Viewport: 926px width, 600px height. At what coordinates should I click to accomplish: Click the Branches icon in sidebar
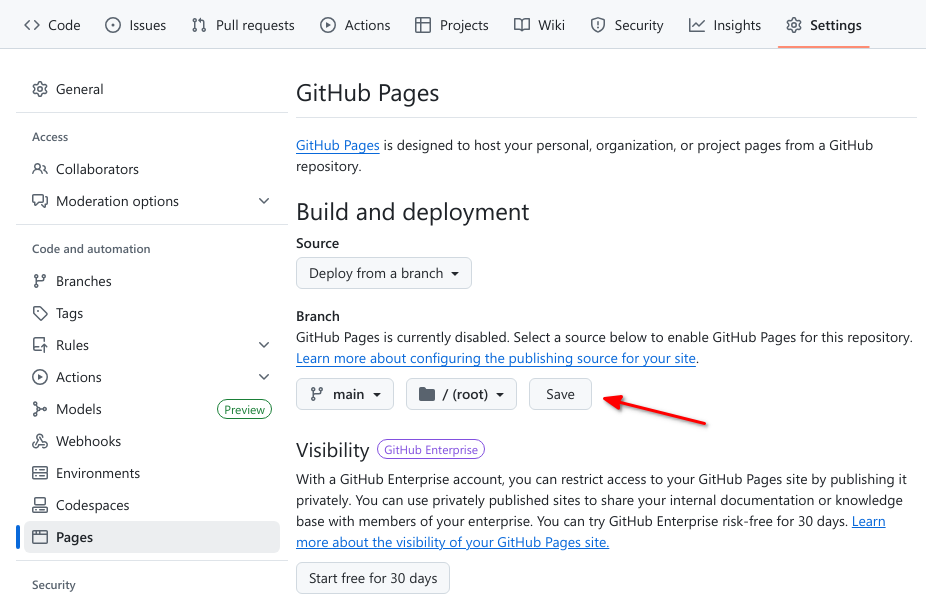(x=40, y=281)
